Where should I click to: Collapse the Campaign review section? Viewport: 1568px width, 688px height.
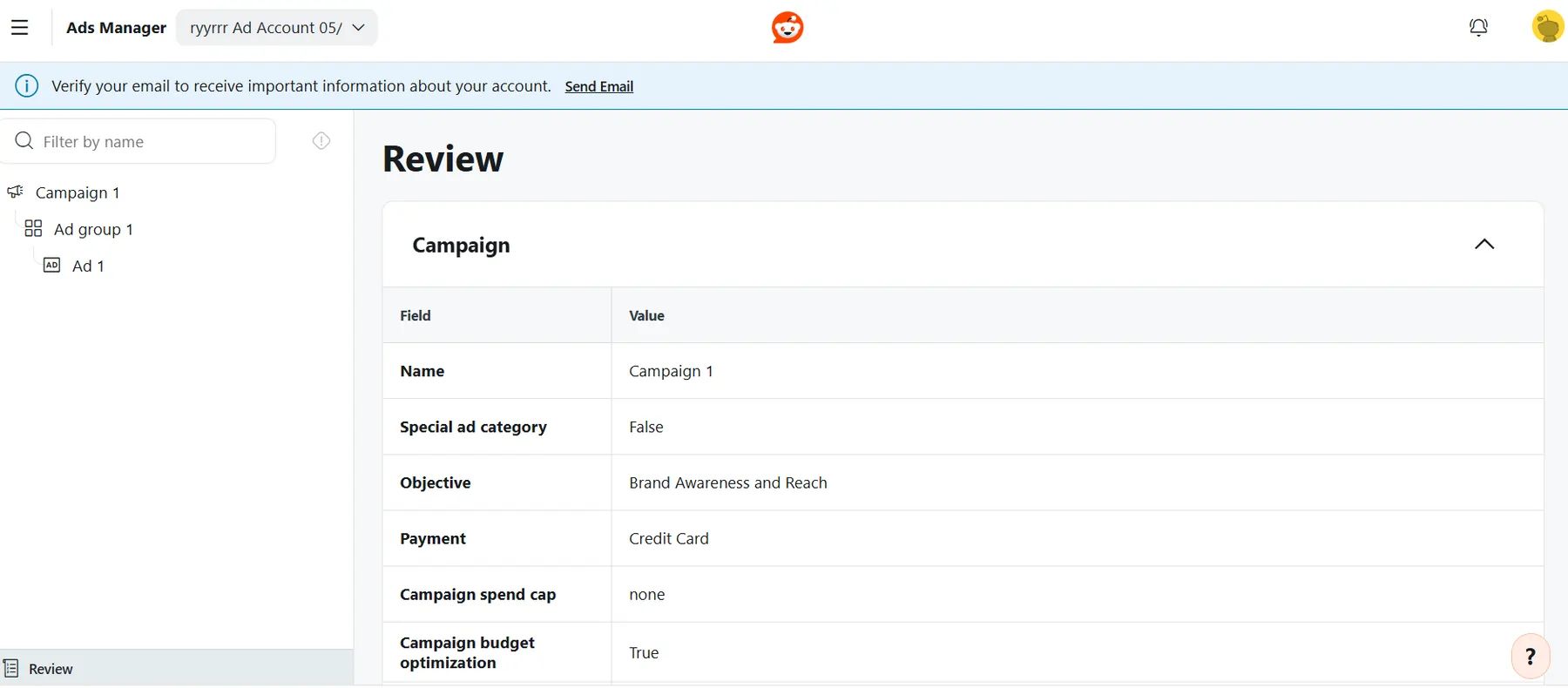point(1484,245)
